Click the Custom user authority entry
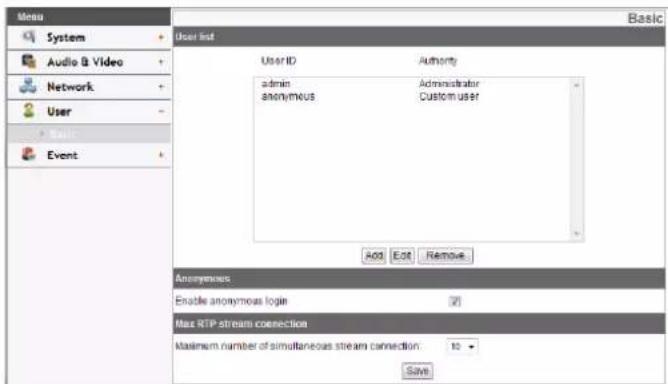668x384 pixels. (x=449, y=96)
